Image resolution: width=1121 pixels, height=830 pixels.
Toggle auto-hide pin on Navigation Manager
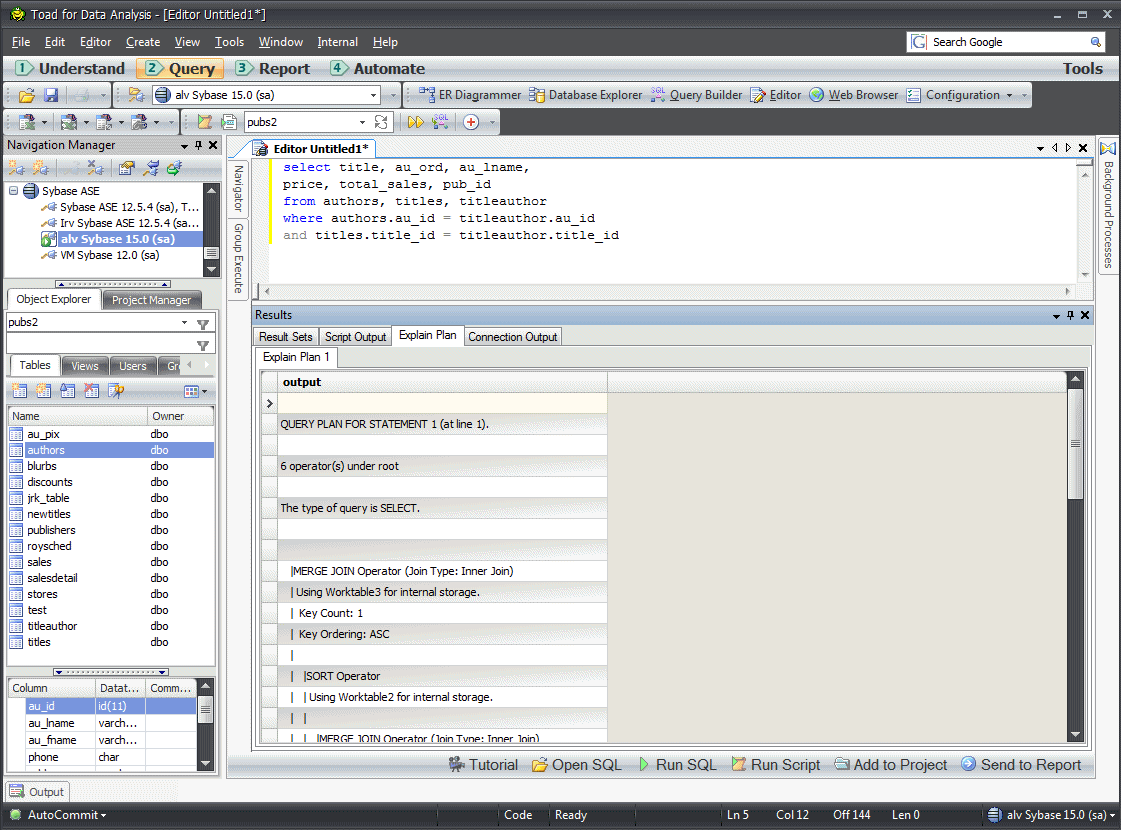pyautogui.click(x=199, y=146)
